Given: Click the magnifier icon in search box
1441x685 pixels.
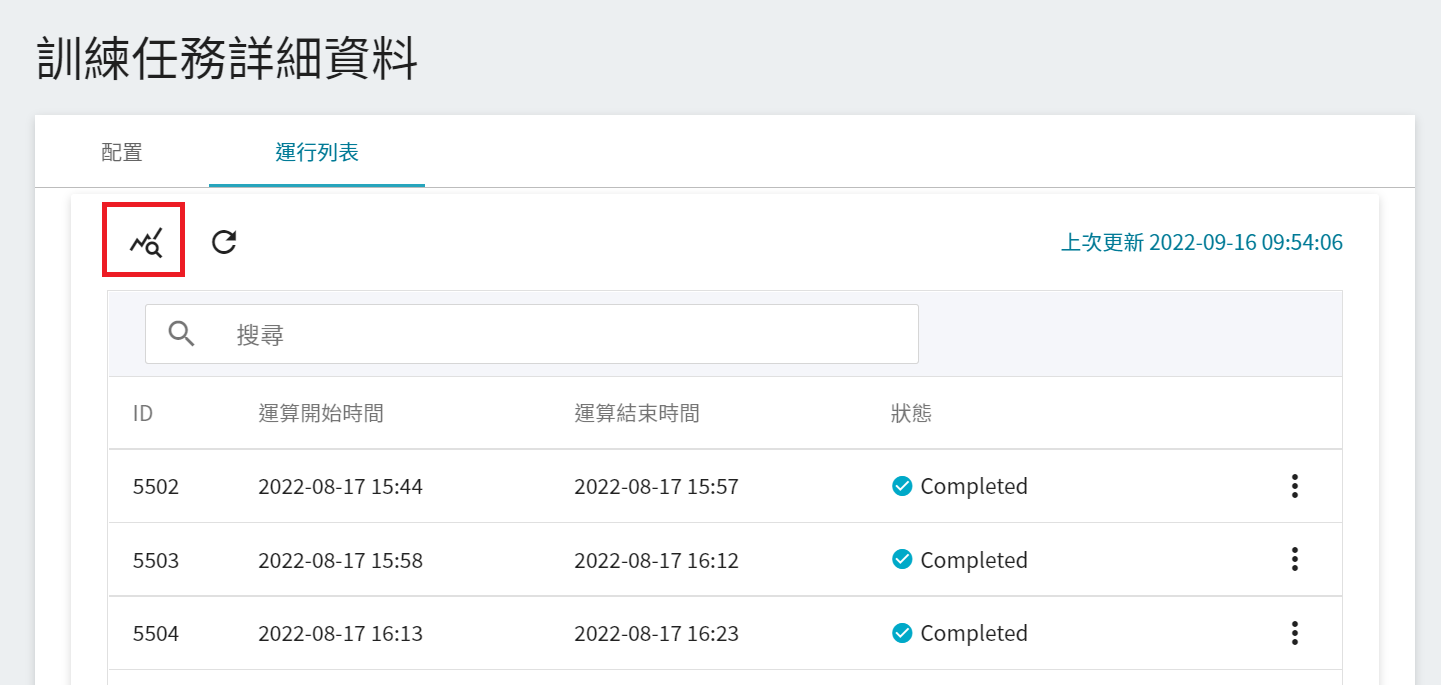Looking at the screenshot, I should pos(181,334).
